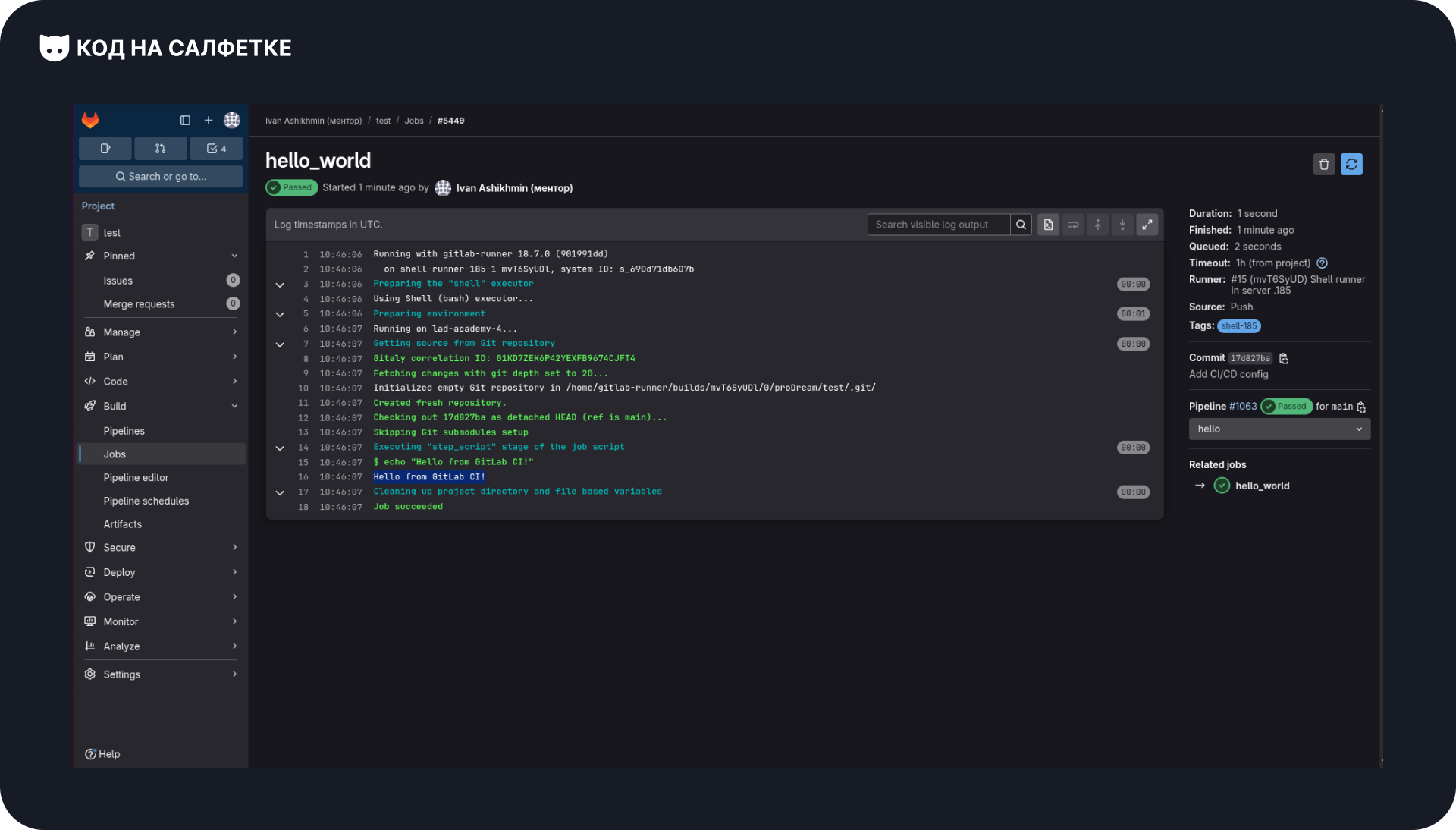
Task: Click the retry job button
Action: 1351,164
